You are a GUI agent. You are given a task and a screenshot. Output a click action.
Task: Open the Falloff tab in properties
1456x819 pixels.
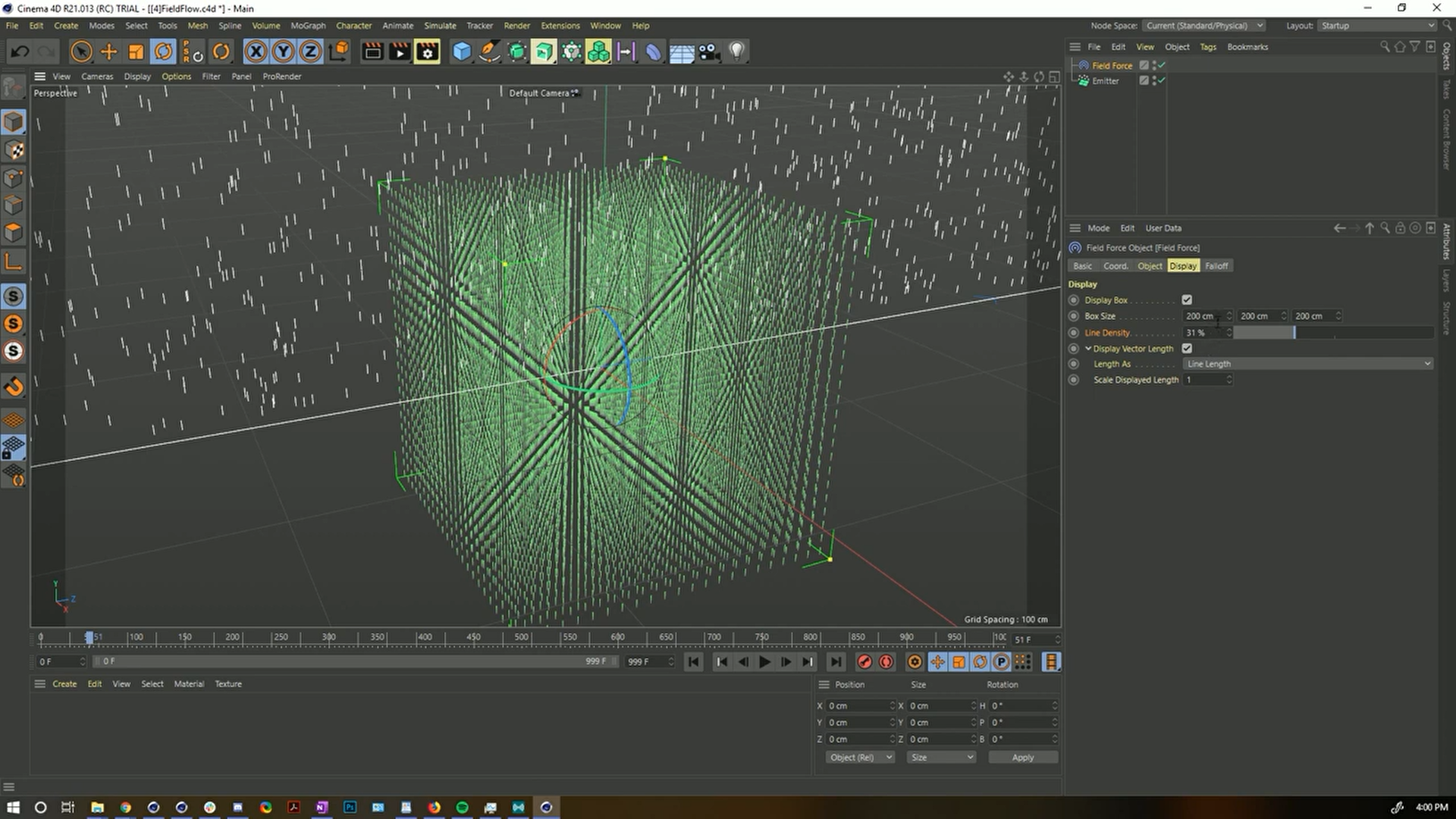click(x=1215, y=265)
